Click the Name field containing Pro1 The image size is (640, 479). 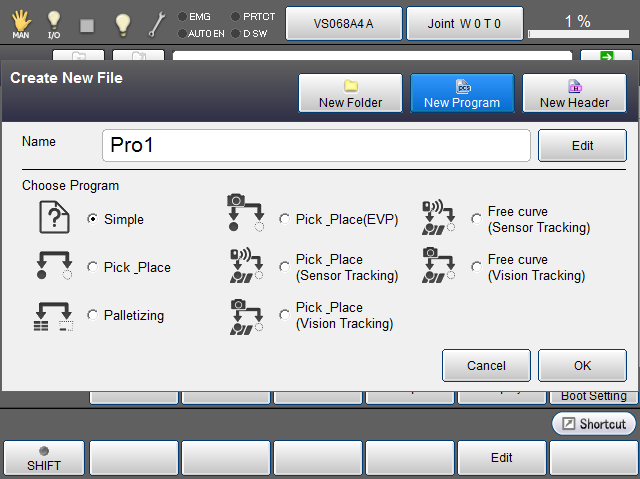coord(316,145)
